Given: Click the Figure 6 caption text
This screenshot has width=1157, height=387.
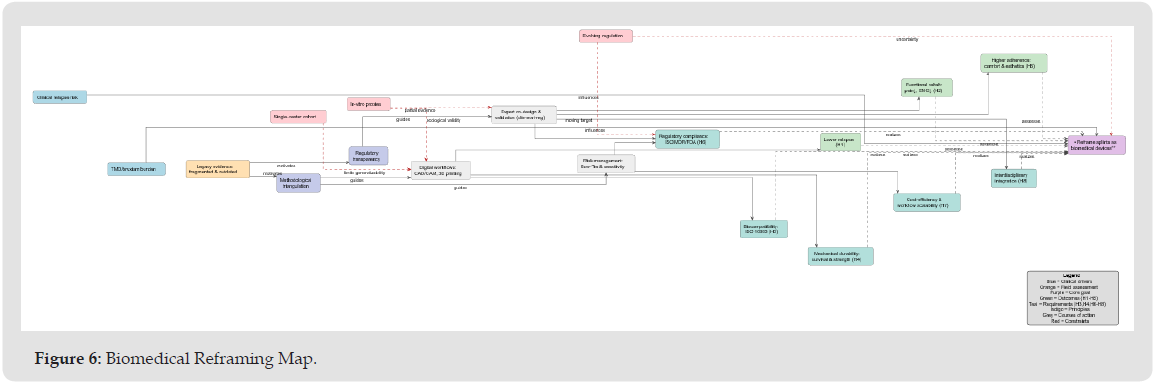Looking at the screenshot, I should pyautogui.click(x=176, y=360).
